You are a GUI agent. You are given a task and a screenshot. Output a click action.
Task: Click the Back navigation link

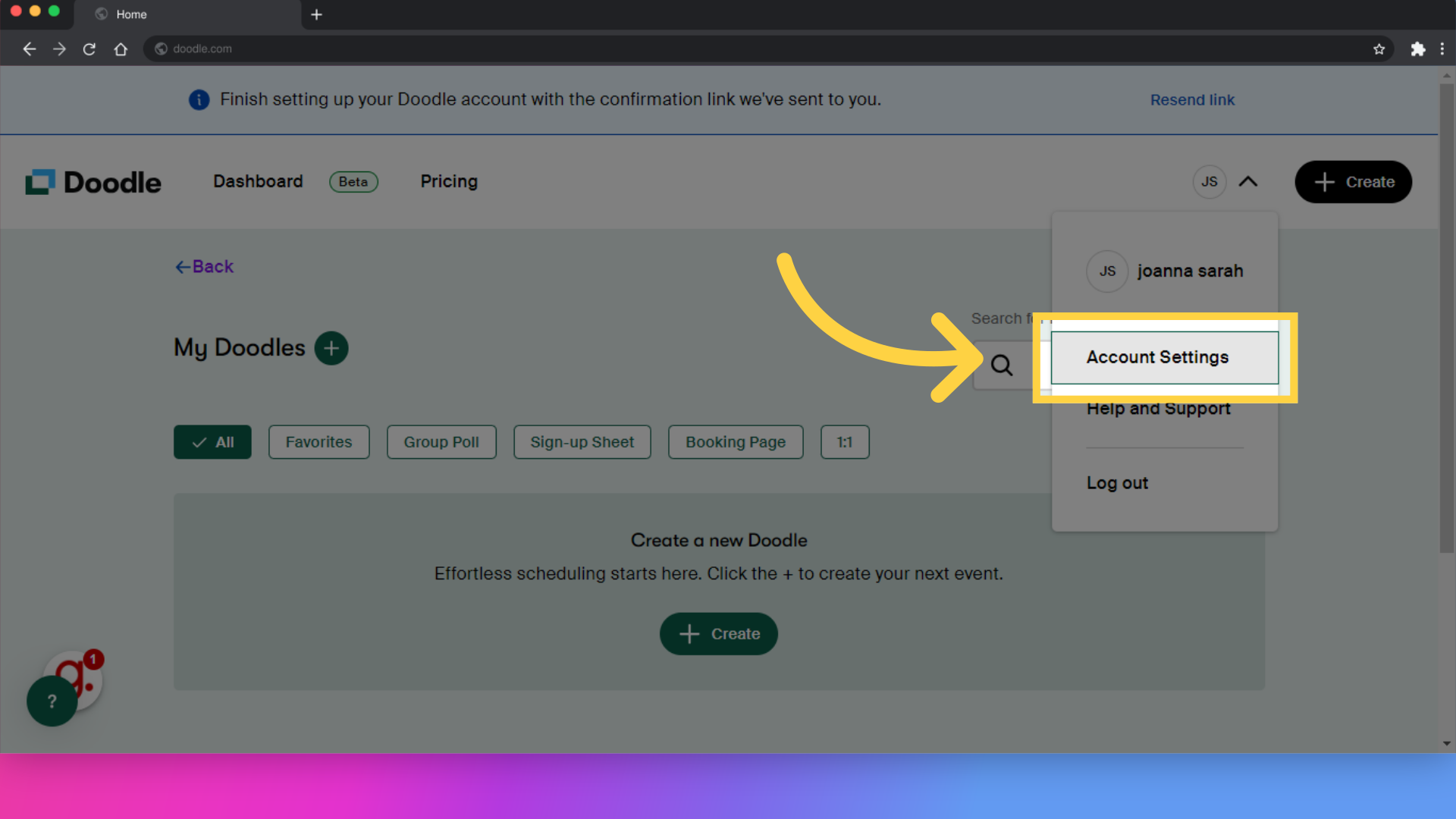[x=203, y=265]
